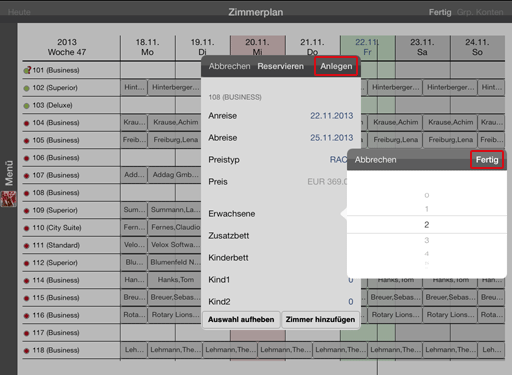This screenshot has width=512, height=375.
Task: Tap the red status dot of room 116
Action: coord(26,316)
